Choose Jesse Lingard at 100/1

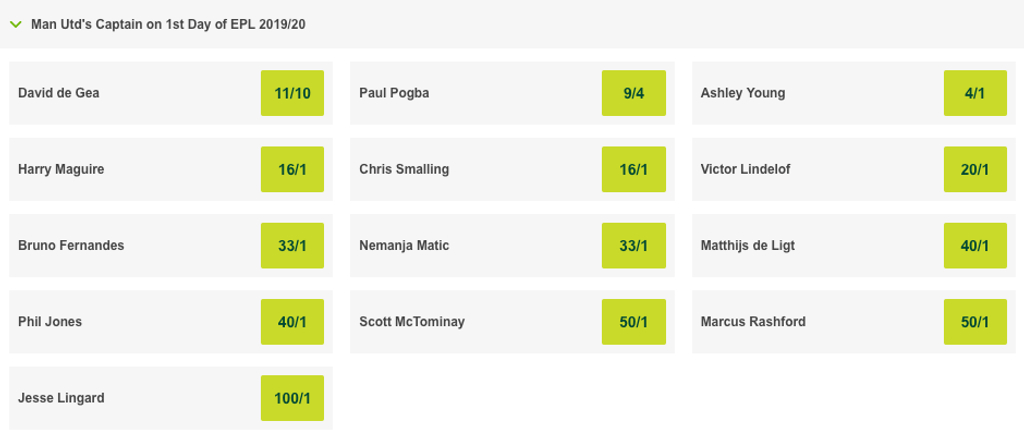[292, 398]
